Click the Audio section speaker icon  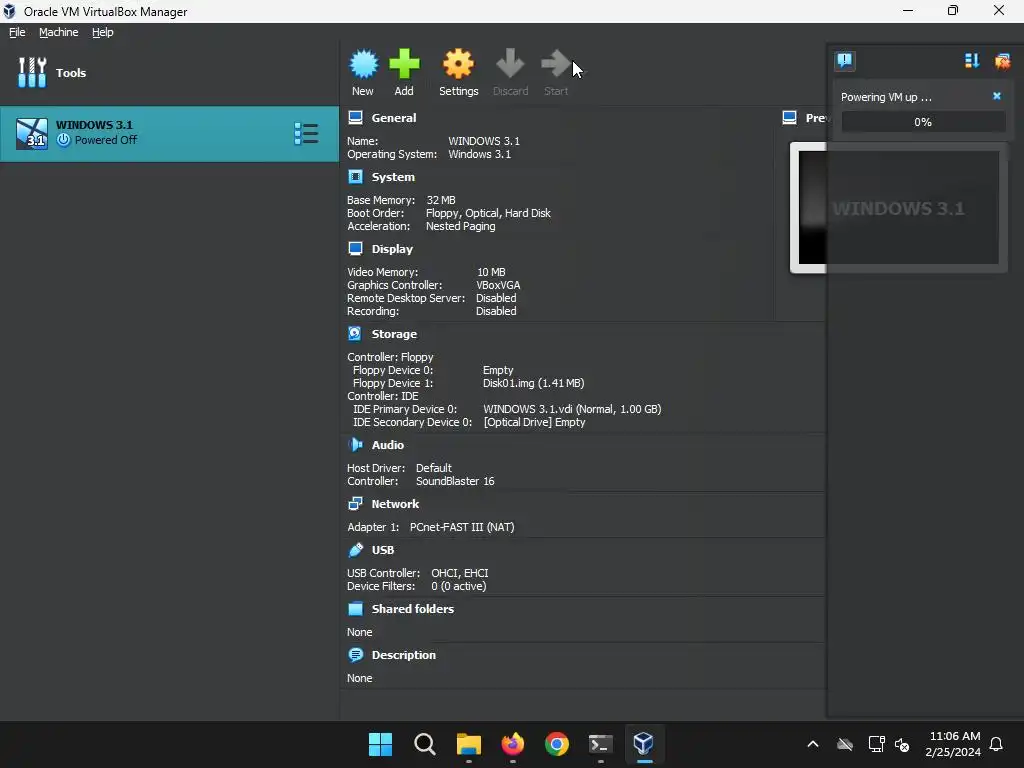355,445
